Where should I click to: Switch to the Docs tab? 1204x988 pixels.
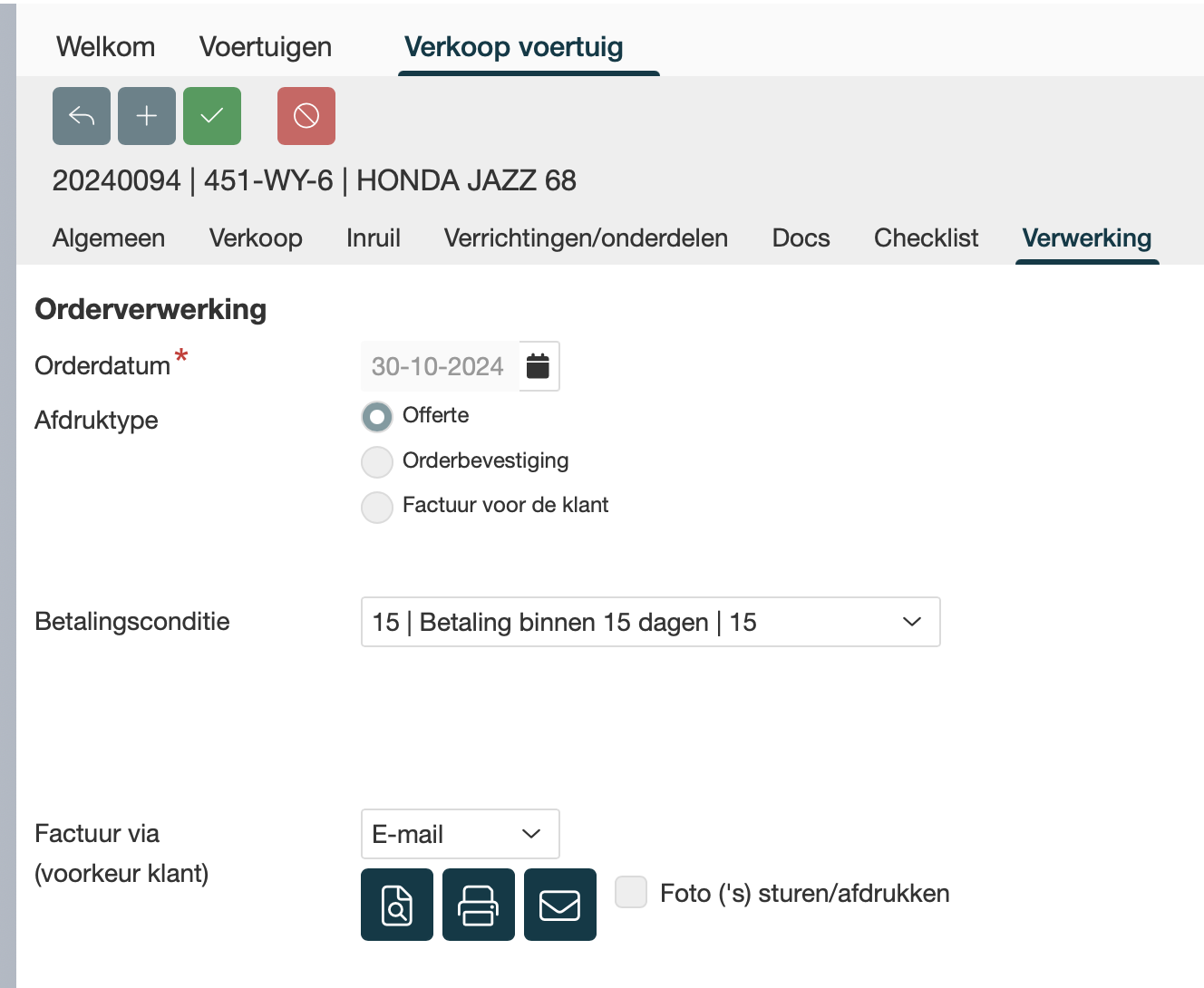coord(801,238)
